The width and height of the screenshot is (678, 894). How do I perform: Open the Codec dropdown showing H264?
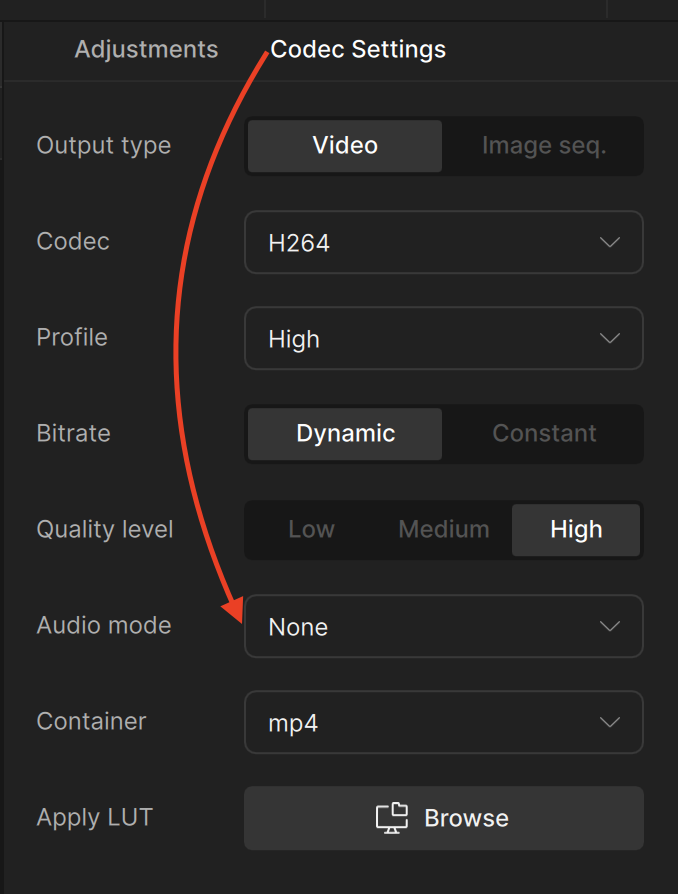click(444, 242)
